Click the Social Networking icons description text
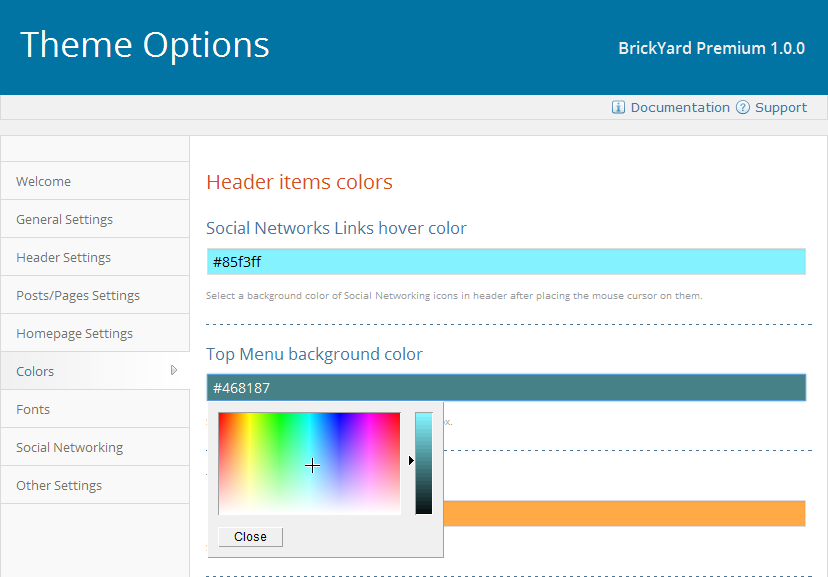The image size is (828, 577). [454, 296]
